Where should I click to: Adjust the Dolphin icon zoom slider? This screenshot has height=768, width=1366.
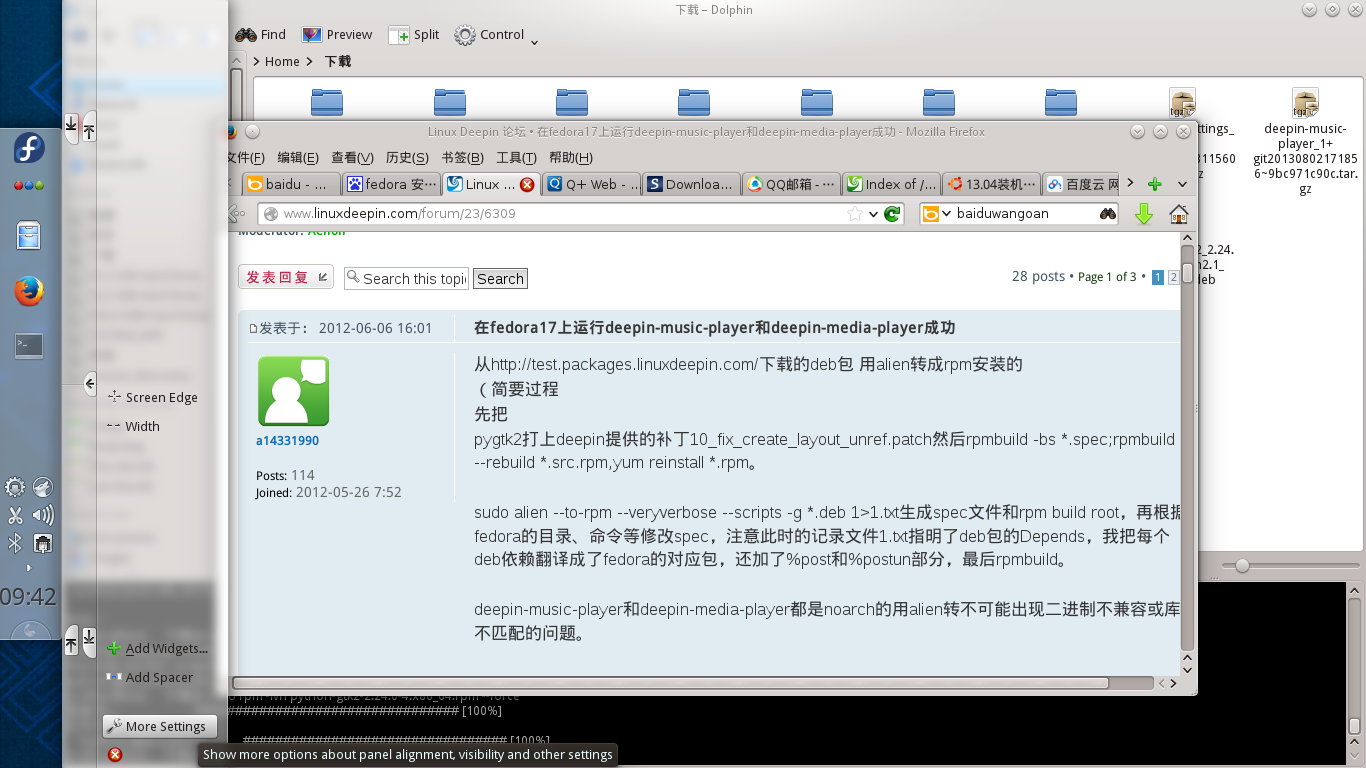click(1242, 566)
